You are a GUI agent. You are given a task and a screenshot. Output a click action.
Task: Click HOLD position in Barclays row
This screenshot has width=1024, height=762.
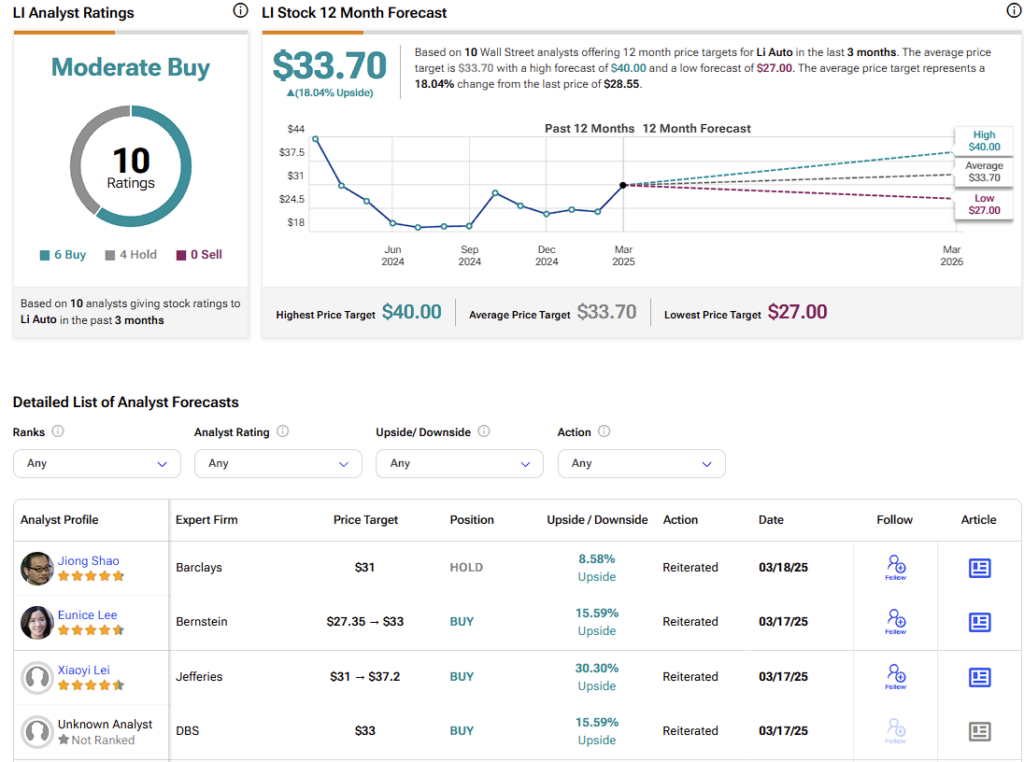[x=466, y=567]
